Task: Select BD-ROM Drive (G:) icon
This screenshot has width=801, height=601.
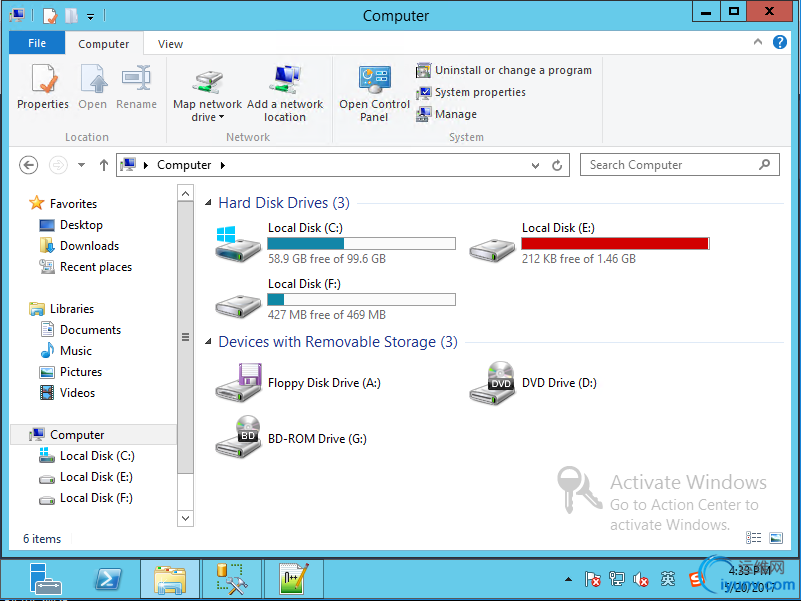Action: point(238,437)
